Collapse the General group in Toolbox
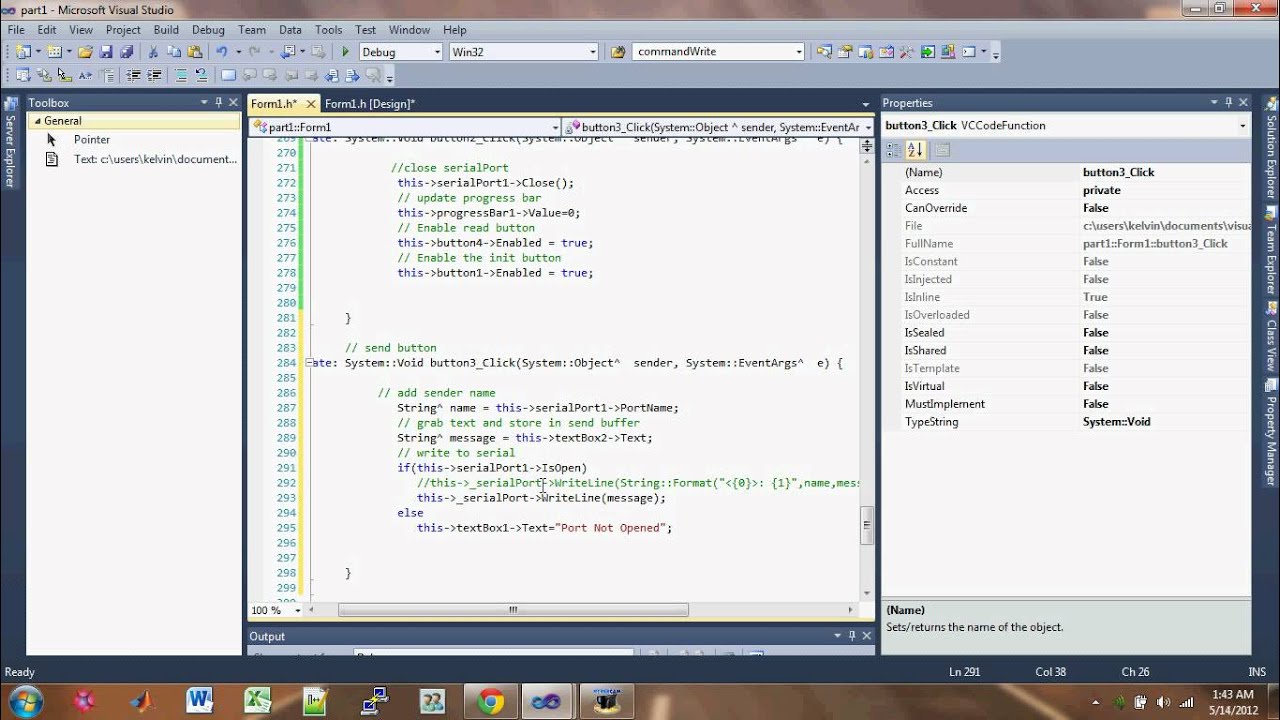 38,121
